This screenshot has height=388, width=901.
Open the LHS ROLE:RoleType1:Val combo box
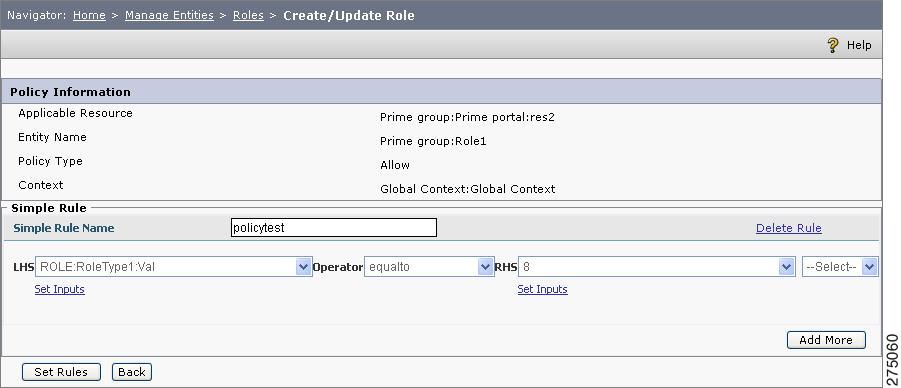174,267
